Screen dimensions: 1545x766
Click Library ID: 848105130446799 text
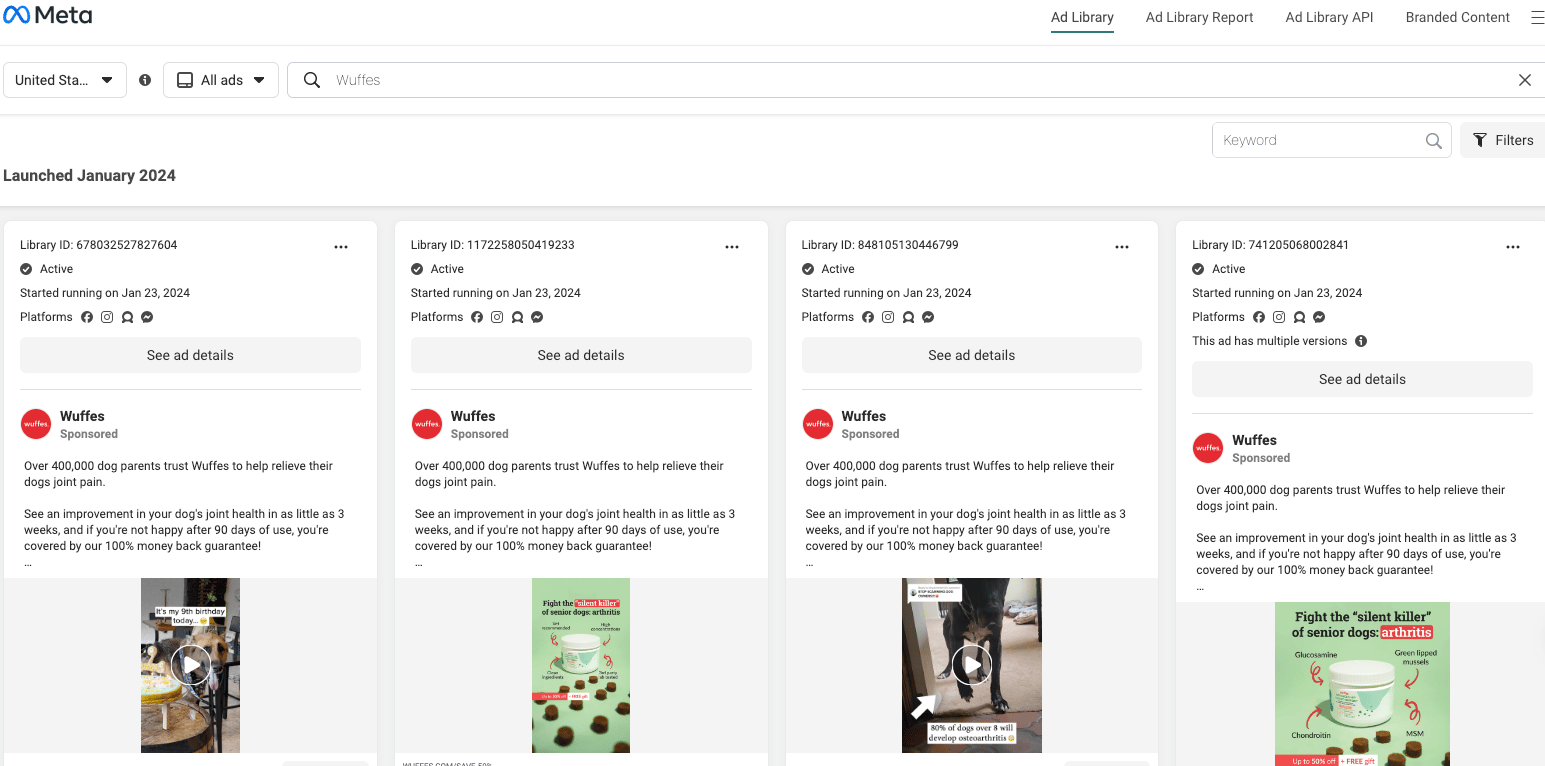click(x=880, y=245)
